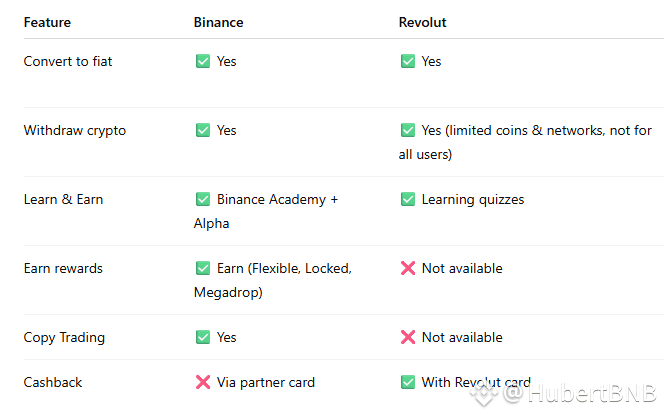665x418 pixels.
Task: Click the Cashback row label
Action: tap(53, 383)
